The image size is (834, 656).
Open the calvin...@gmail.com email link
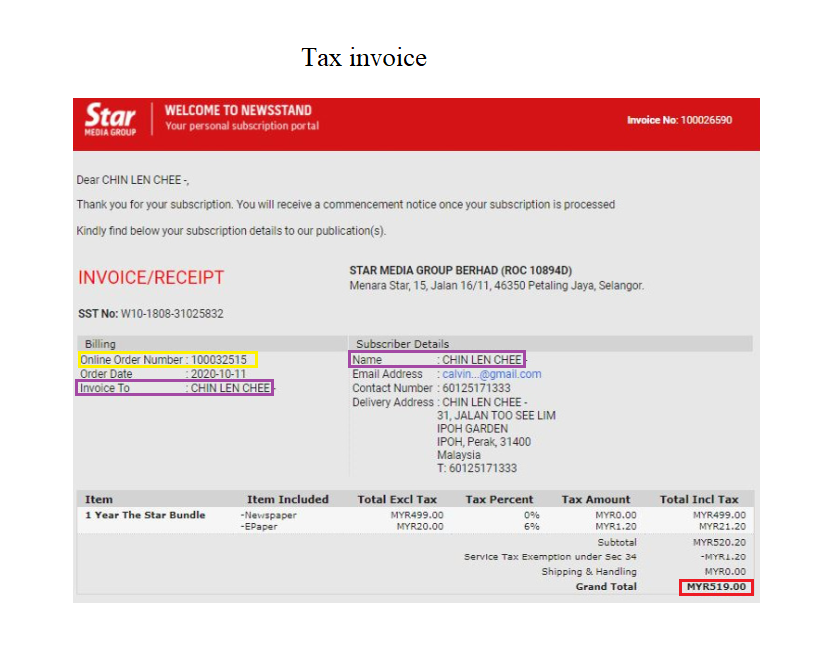pyautogui.click(x=491, y=374)
